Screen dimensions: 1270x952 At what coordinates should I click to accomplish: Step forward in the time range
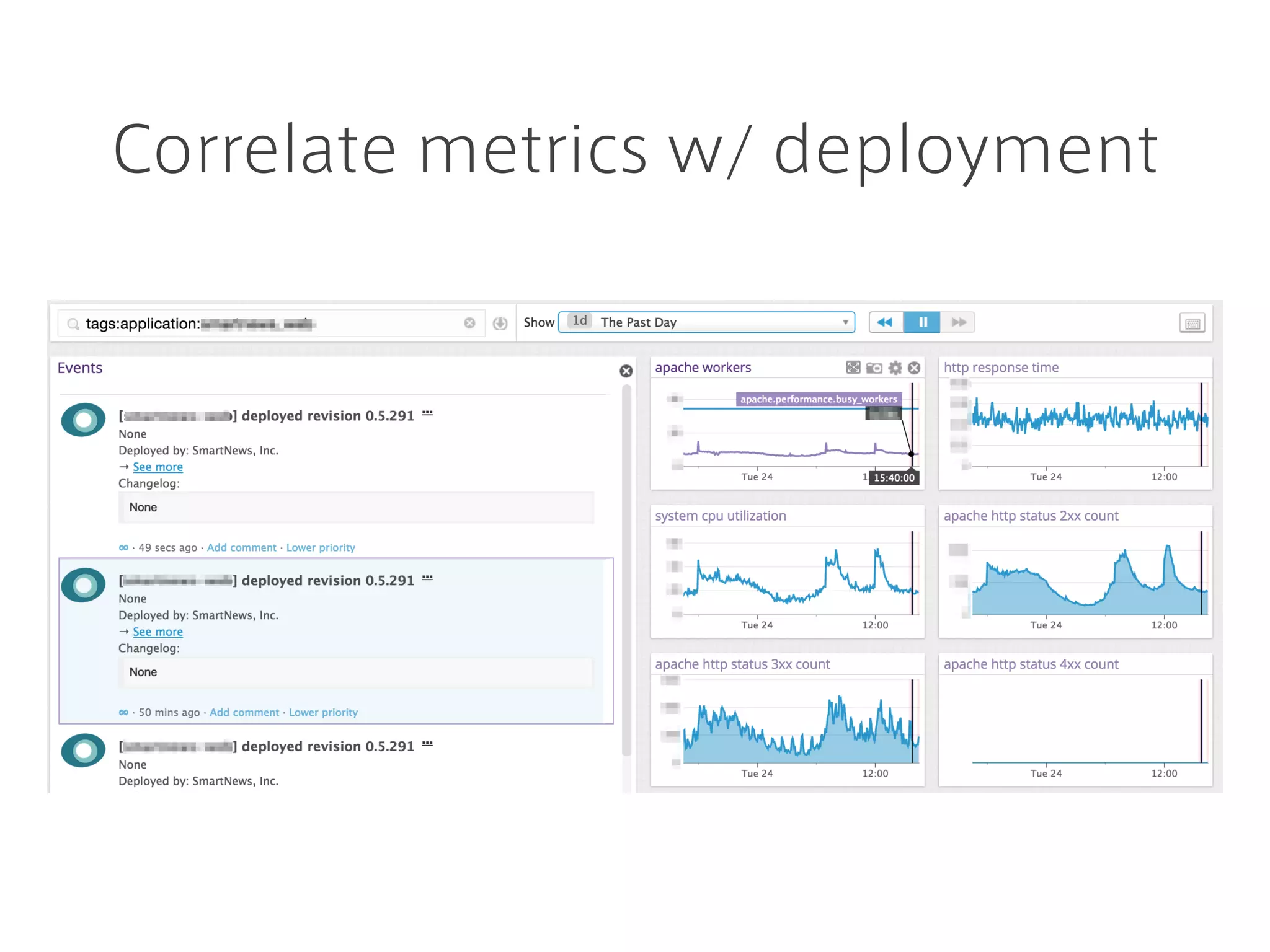coord(958,322)
